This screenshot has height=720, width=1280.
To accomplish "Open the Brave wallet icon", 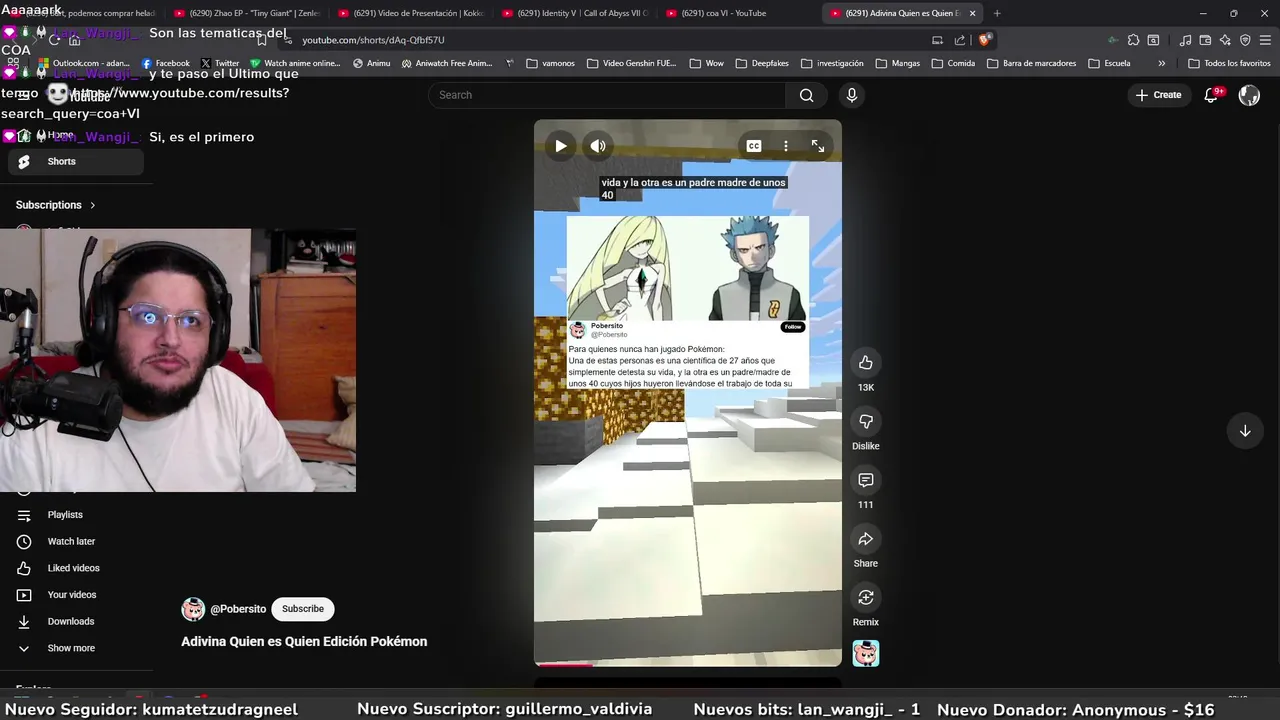I will (x=1206, y=40).
